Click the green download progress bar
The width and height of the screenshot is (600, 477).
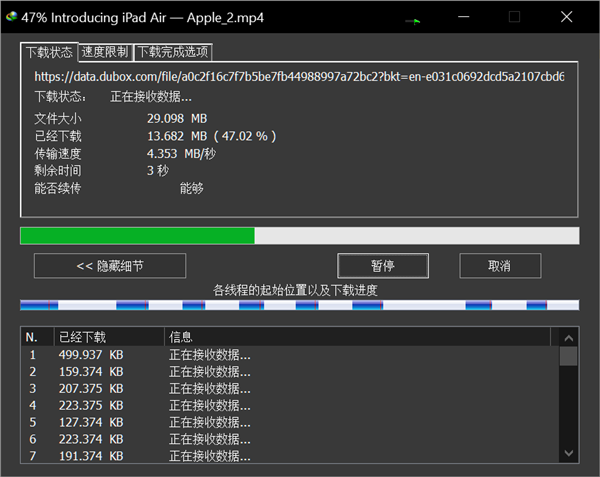300,236
